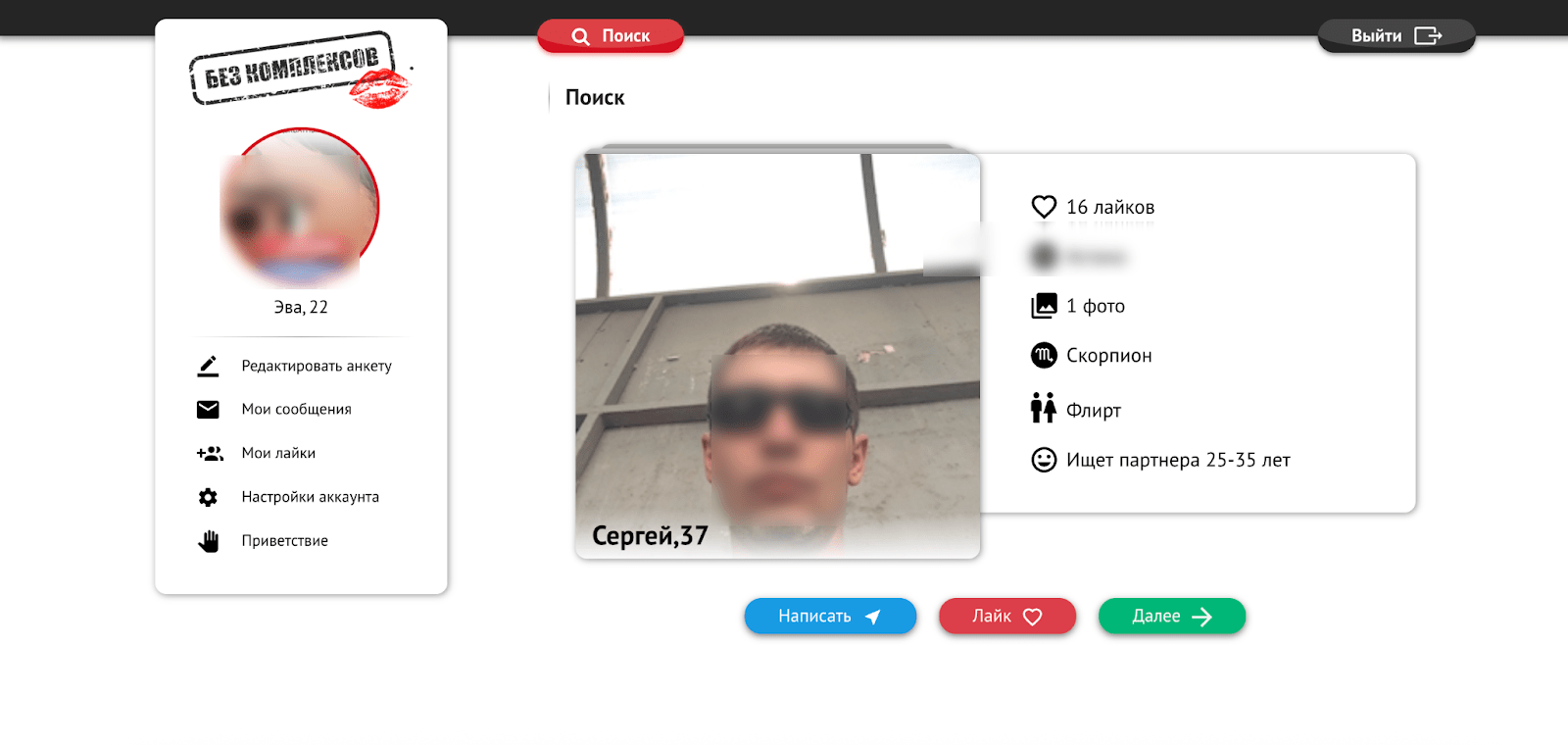The height and width of the screenshot is (745, 1568).
Task: Click the heart icon next to 16 лайков
Action: [x=1044, y=207]
